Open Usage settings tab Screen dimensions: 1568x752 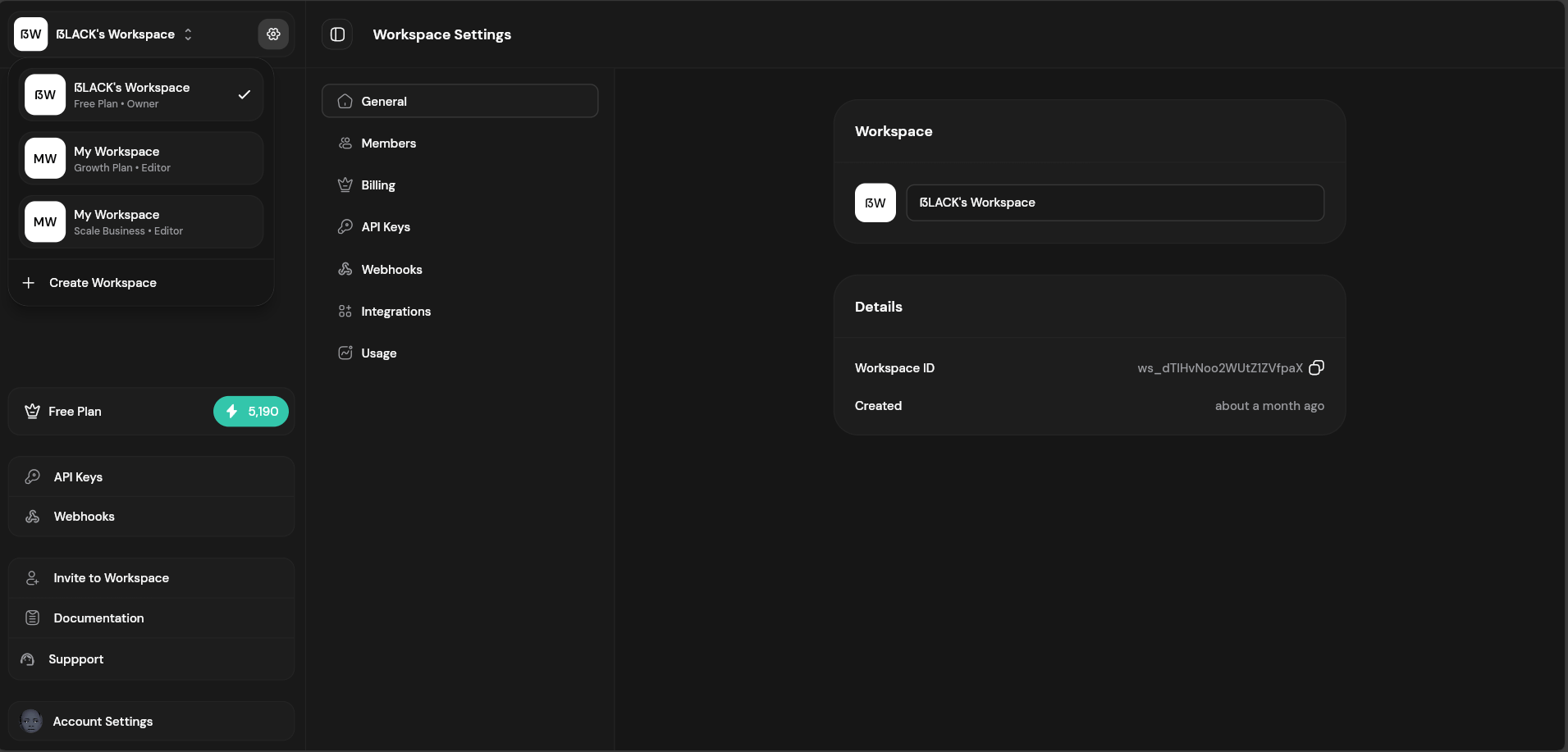tap(460, 353)
